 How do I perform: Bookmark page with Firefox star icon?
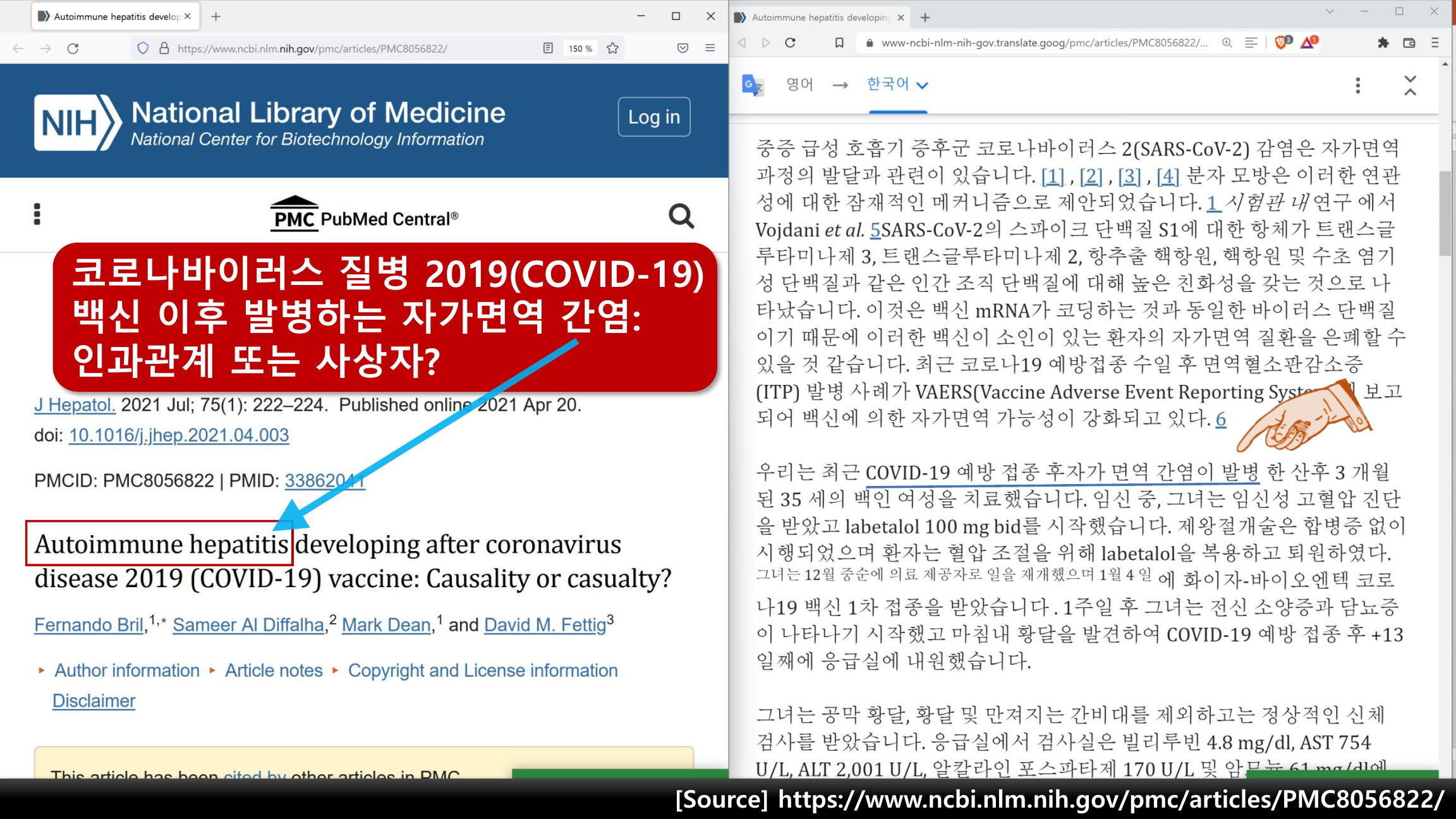coord(612,48)
